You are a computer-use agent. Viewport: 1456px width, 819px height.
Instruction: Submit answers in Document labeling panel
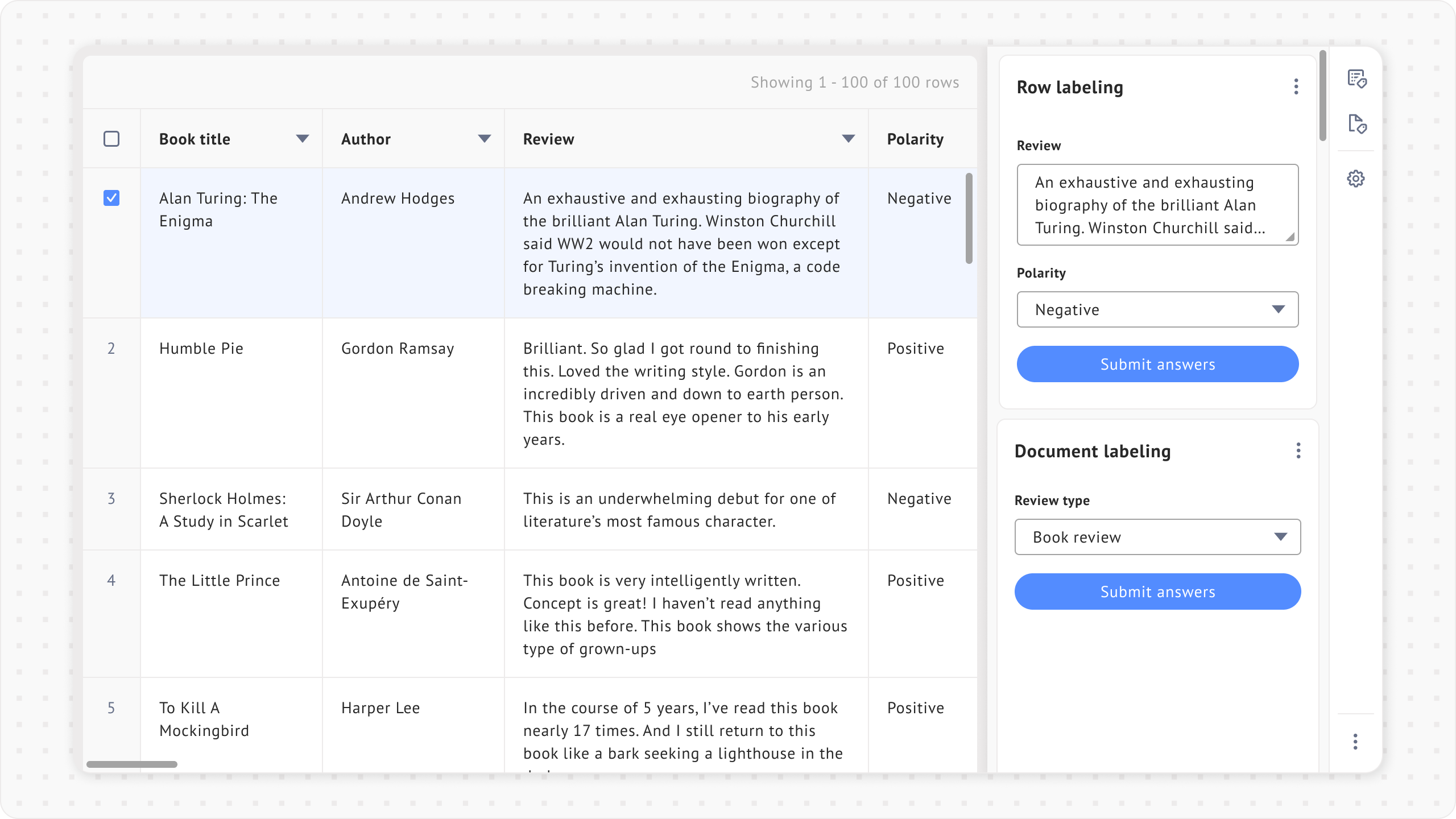(1157, 591)
